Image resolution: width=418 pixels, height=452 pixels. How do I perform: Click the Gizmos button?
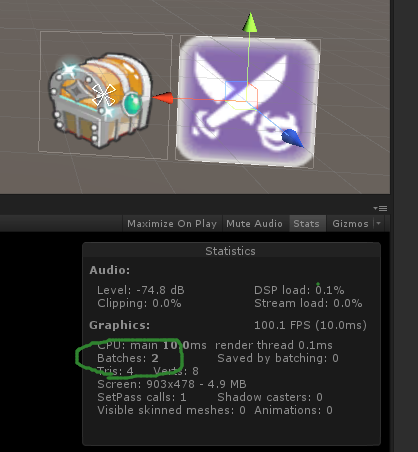point(350,223)
